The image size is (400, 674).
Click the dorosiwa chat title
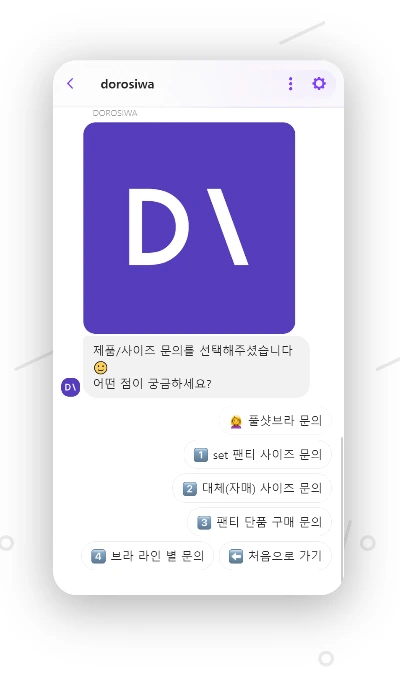[x=127, y=84]
